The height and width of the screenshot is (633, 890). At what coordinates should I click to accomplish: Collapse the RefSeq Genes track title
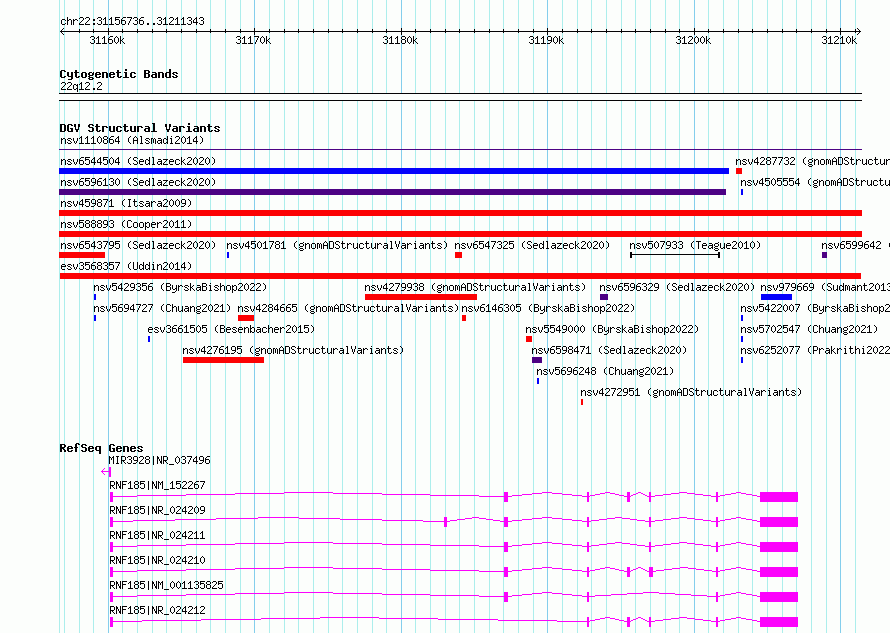coord(101,448)
